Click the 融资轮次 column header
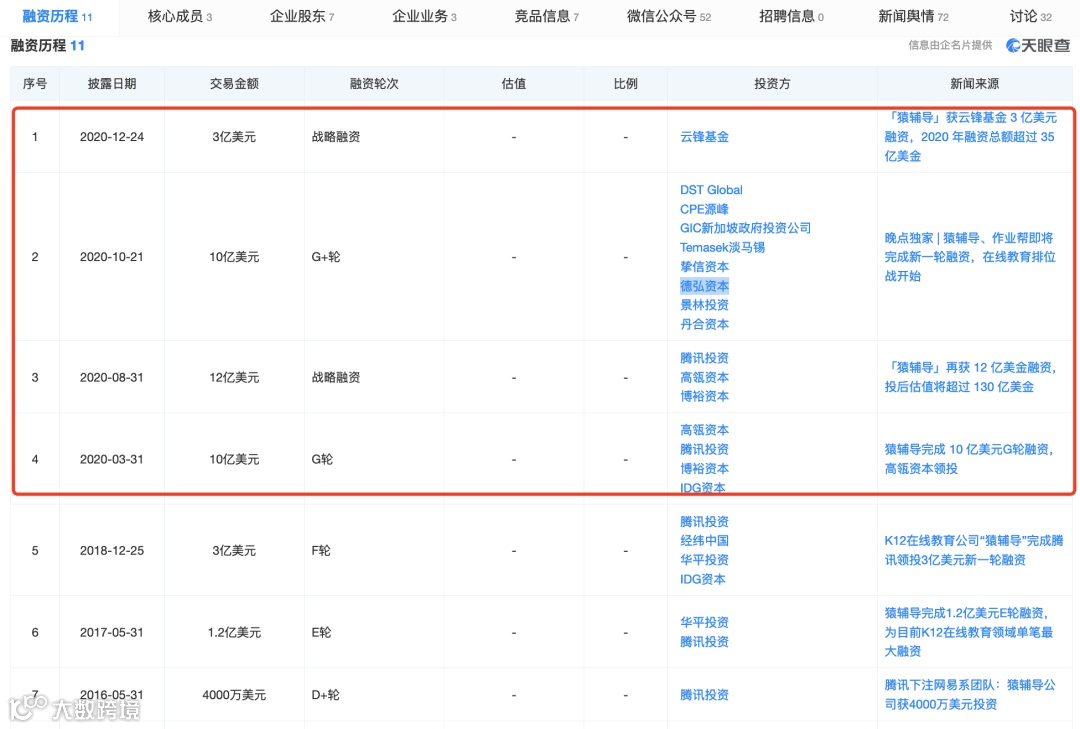 (374, 83)
